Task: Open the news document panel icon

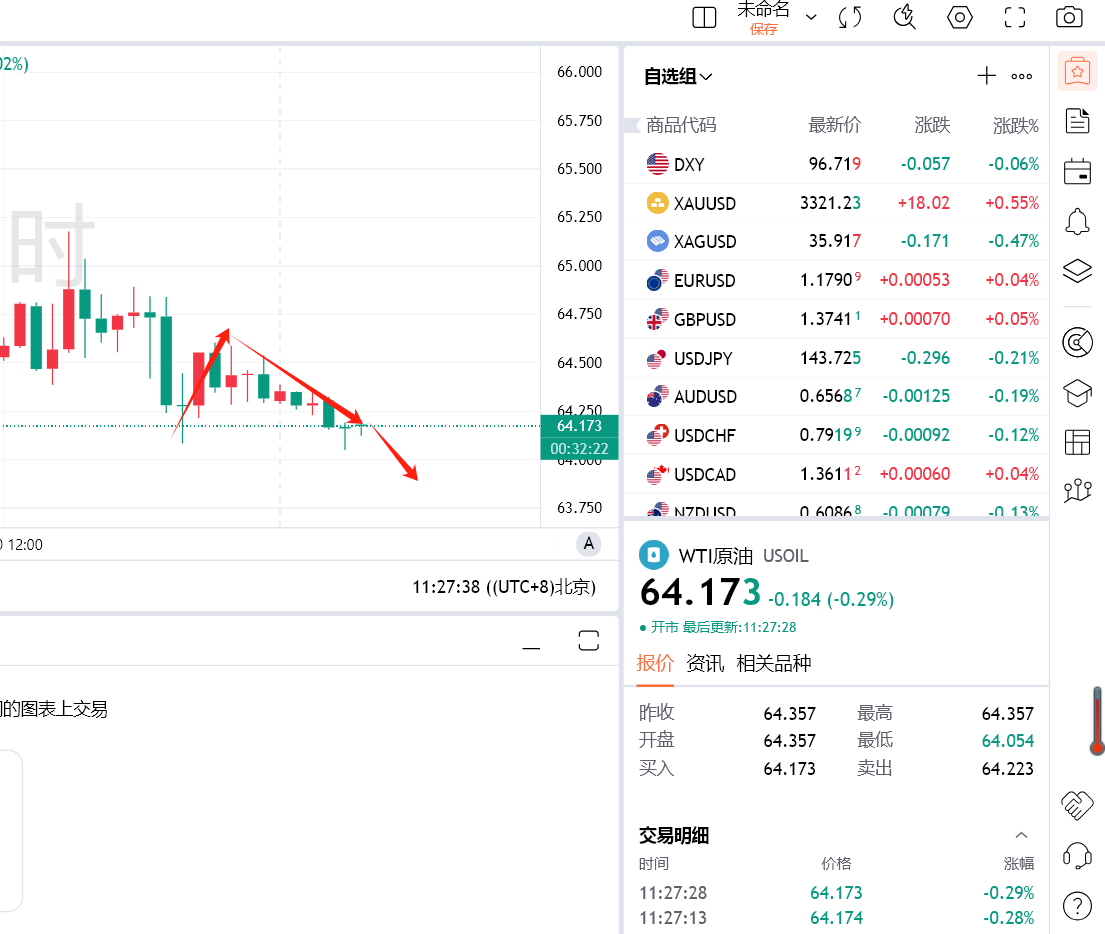Action: coord(1077,120)
